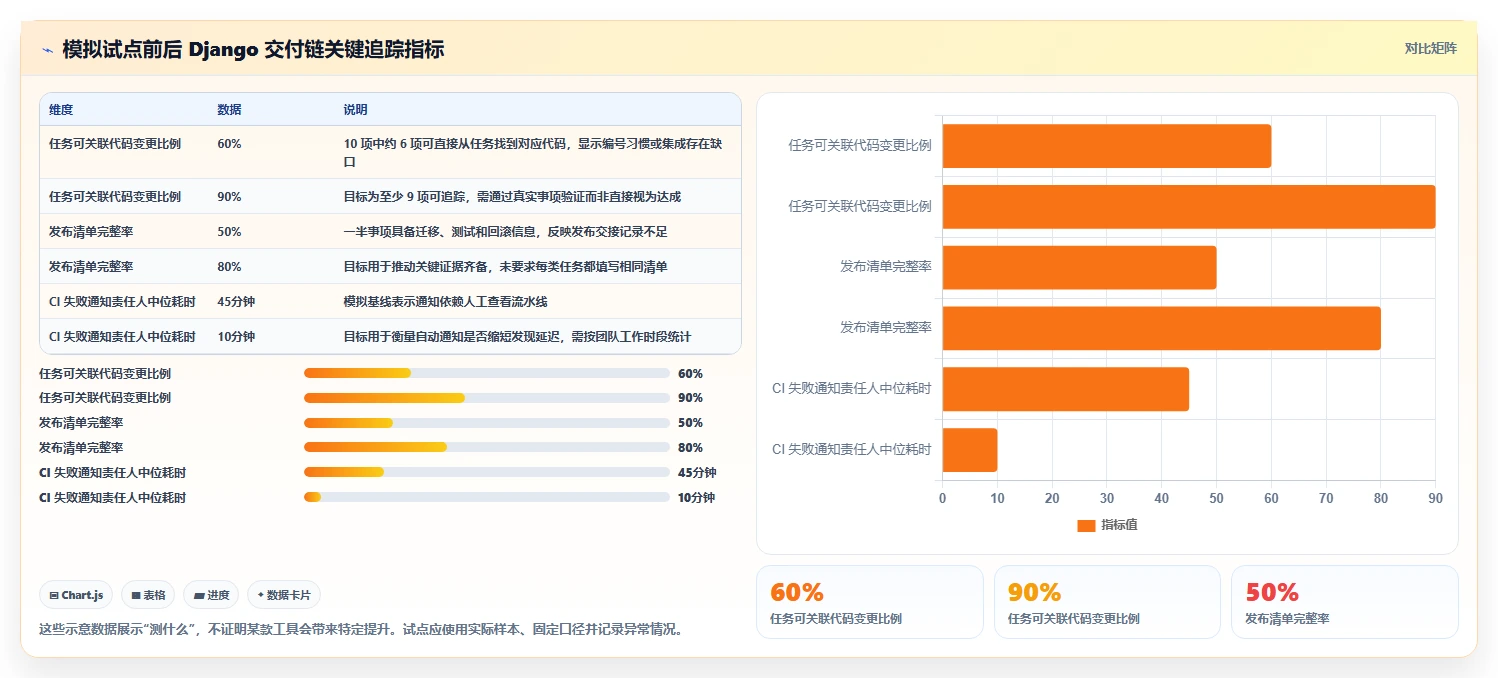Click the 发布清单完整率 progress bar showing 80%

pyautogui.click(x=486, y=448)
